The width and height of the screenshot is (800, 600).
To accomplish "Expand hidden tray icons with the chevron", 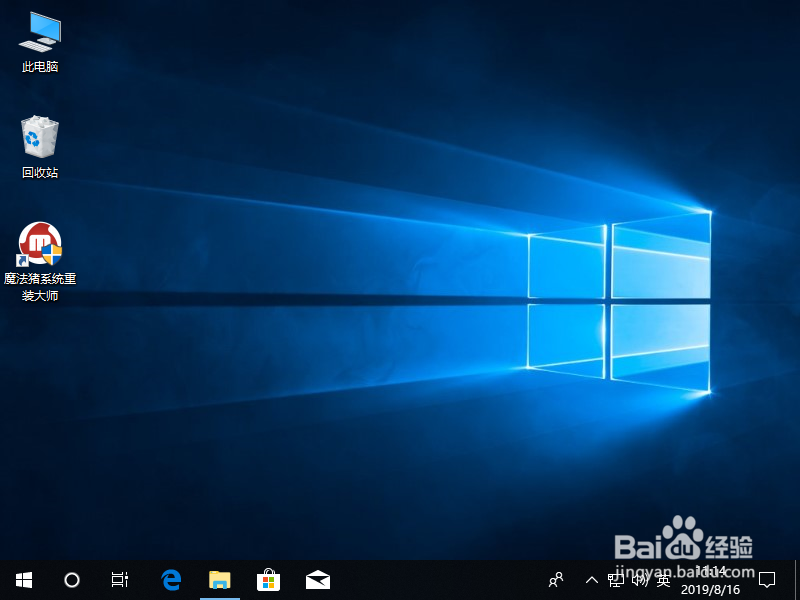I will [x=592, y=580].
